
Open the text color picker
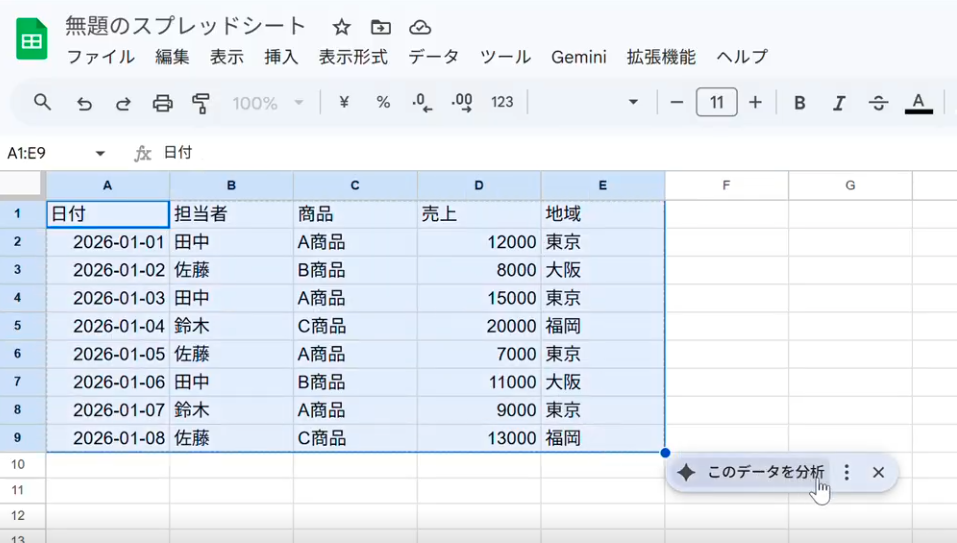coord(919,103)
